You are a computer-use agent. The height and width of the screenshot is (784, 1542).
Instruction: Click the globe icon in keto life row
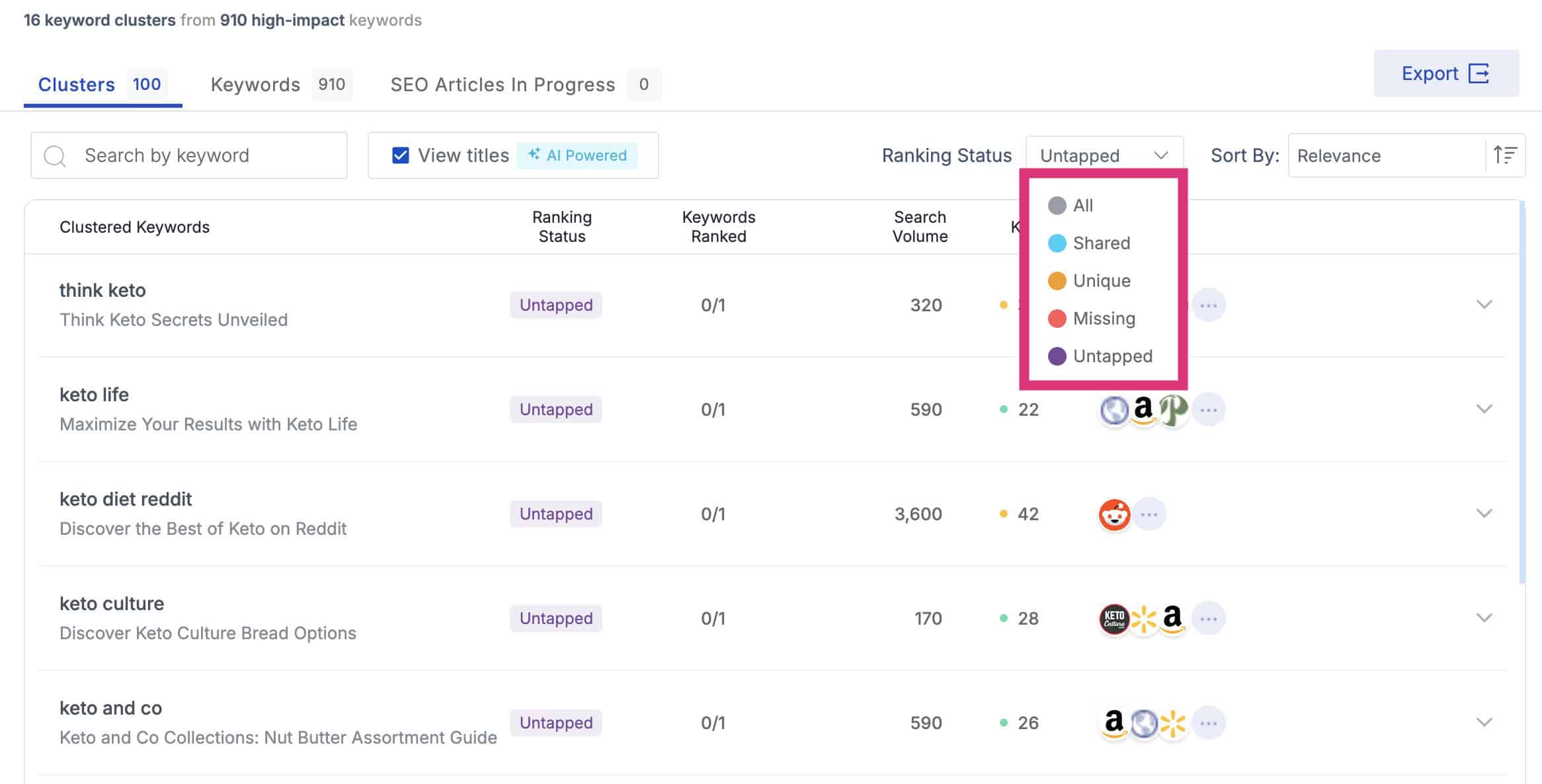coord(1114,410)
